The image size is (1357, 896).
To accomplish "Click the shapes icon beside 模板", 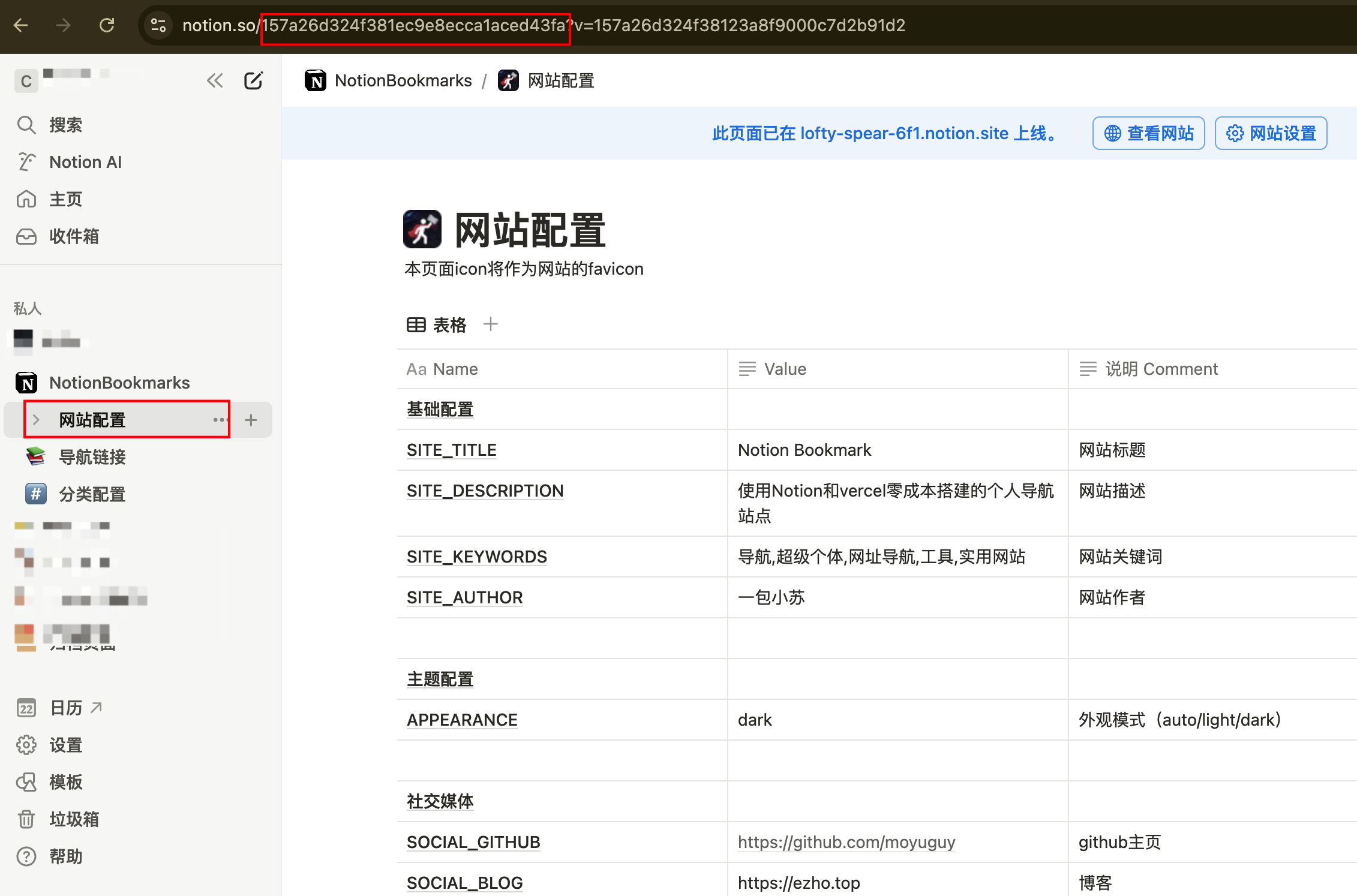I will 26,782.
